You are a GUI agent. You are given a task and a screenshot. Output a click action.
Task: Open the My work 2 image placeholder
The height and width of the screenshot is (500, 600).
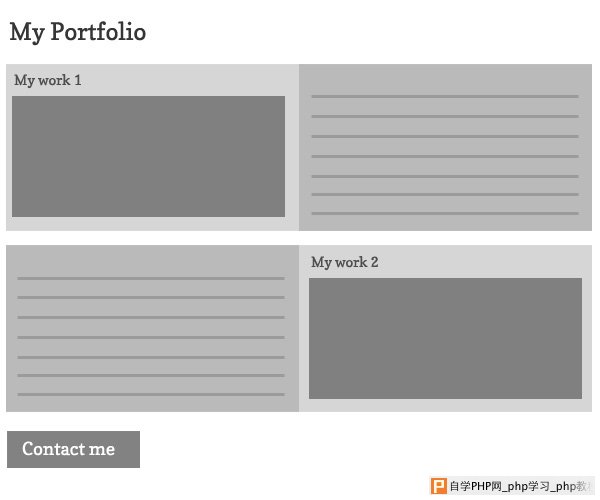coord(445,339)
